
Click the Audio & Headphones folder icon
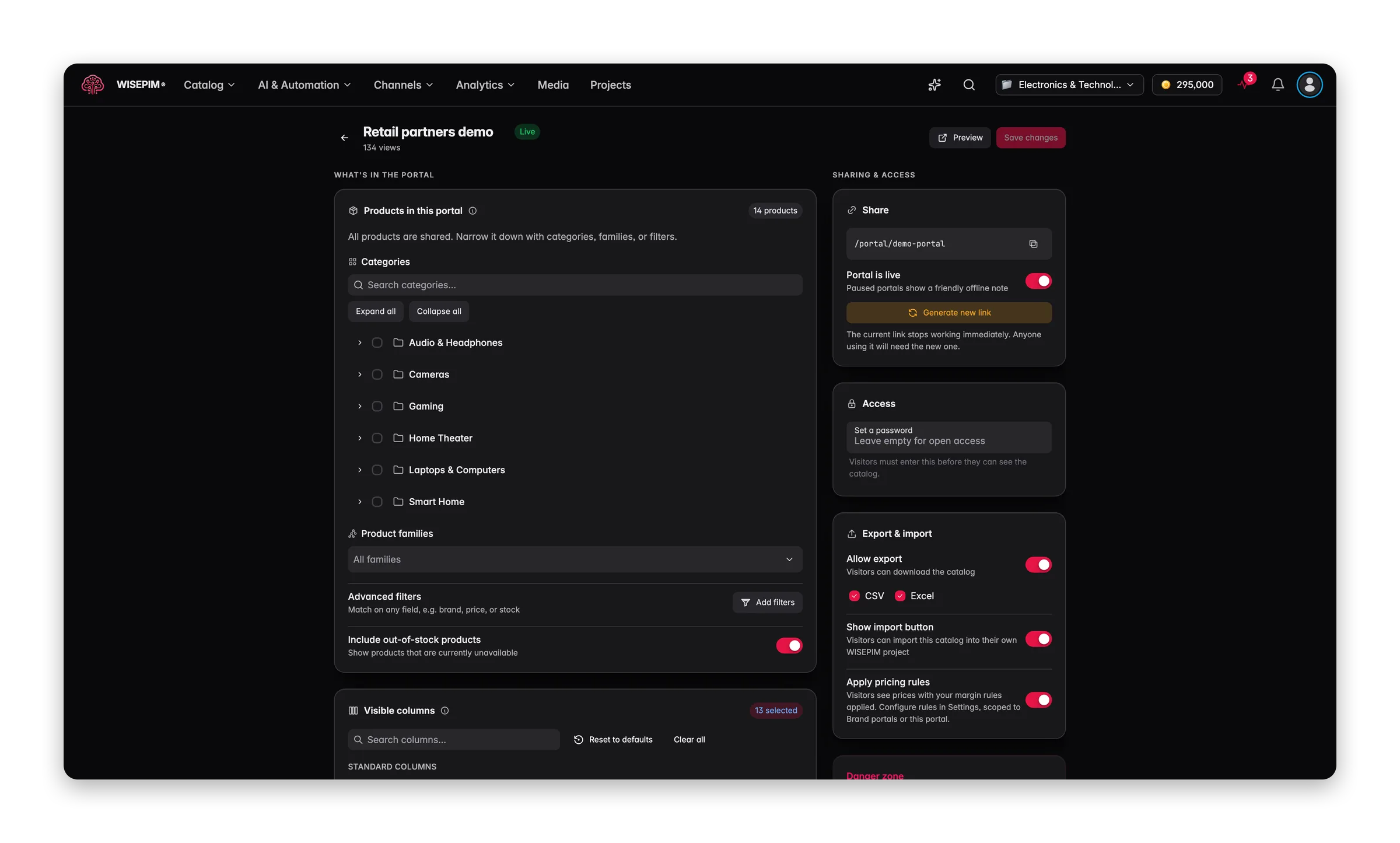click(398, 342)
